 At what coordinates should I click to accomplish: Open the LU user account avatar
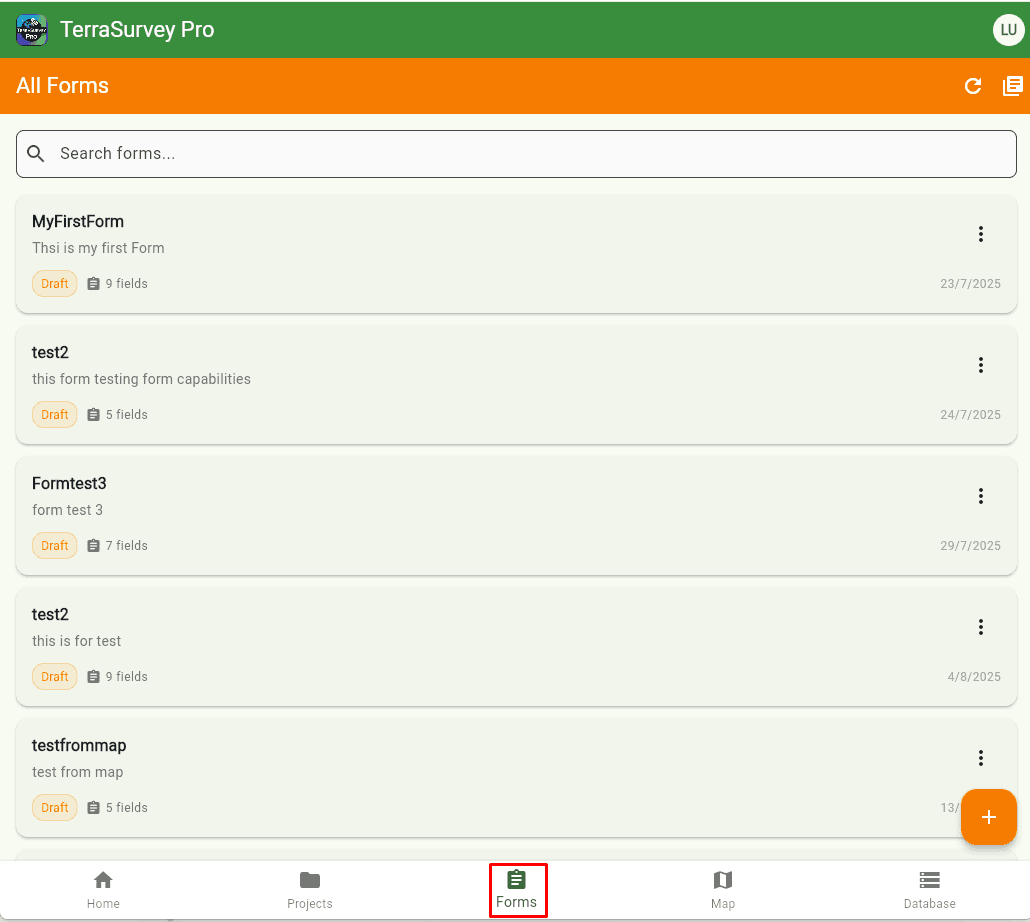[x=1008, y=29]
